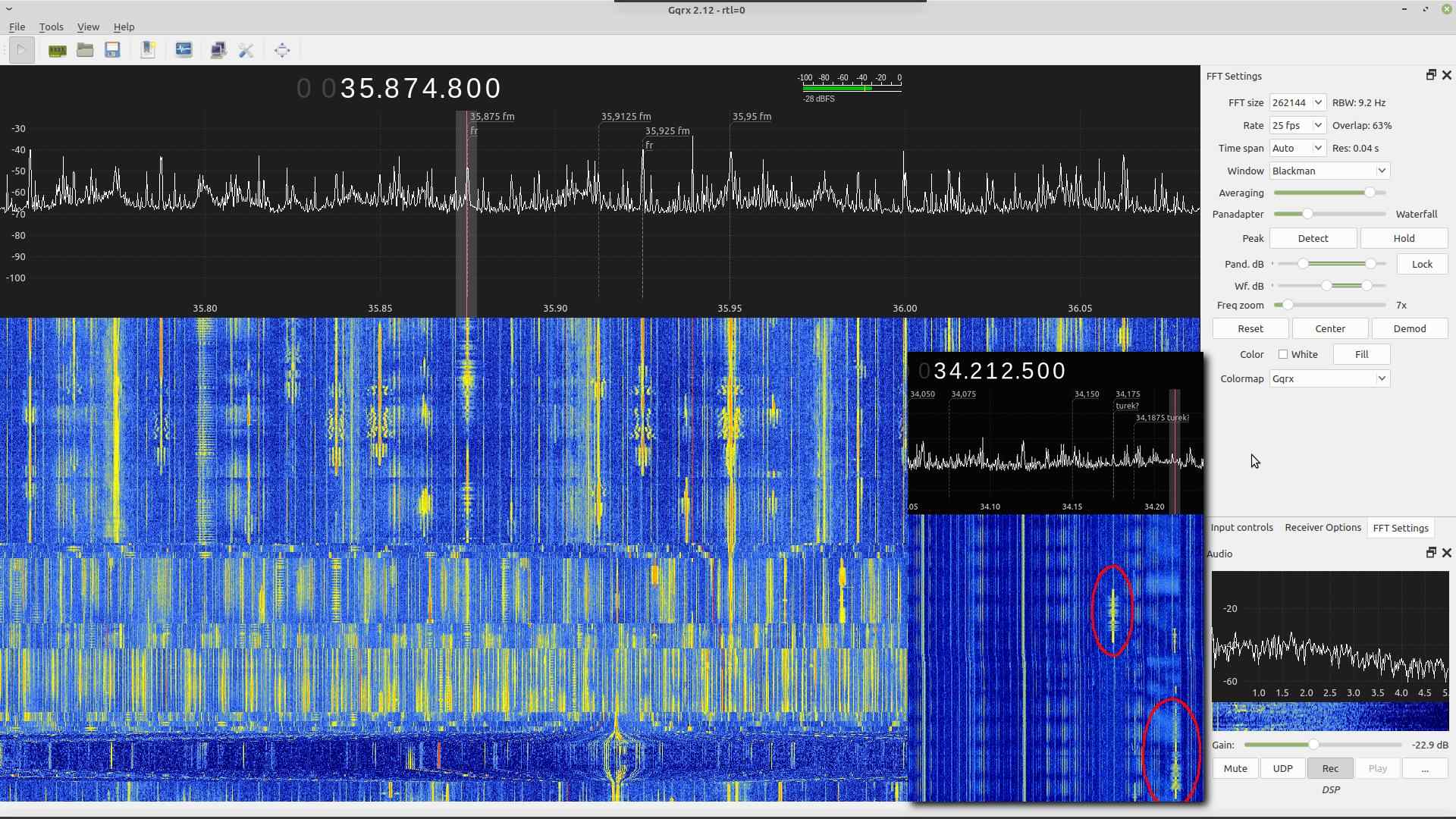Toggle fullscreen with the arrows icon
The width and height of the screenshot is (1456, 819).
tap(282, 51)
